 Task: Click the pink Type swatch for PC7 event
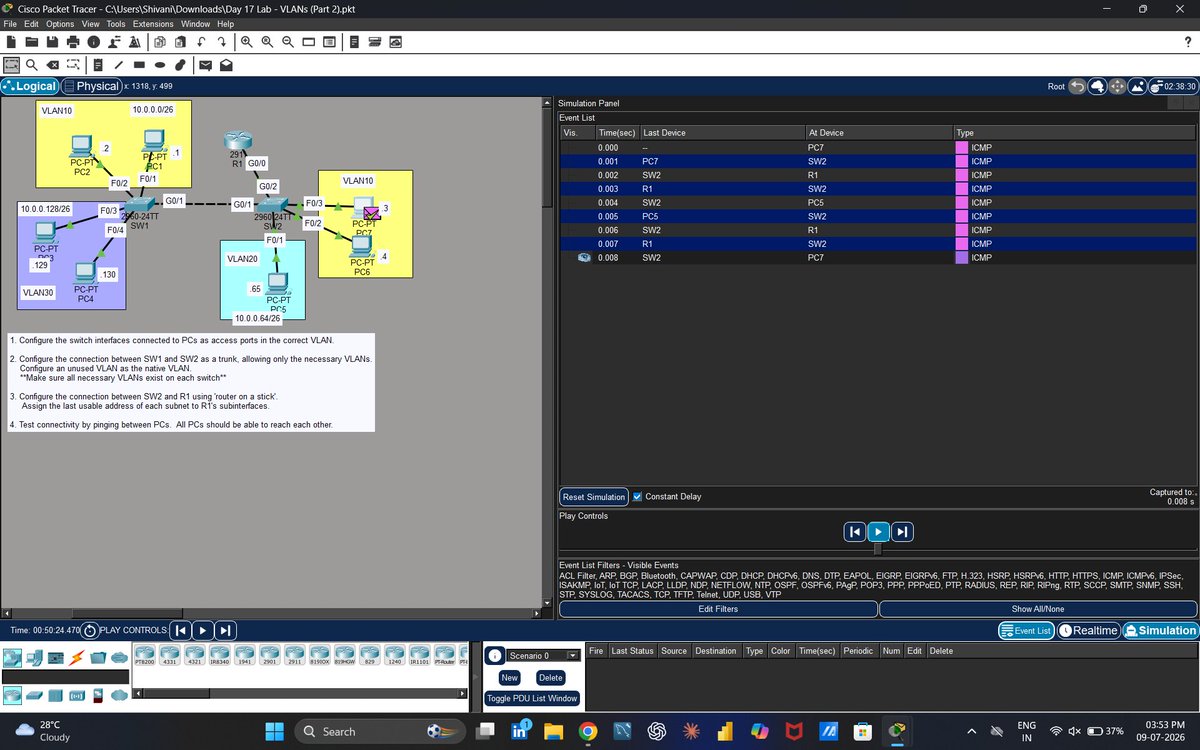962,147
